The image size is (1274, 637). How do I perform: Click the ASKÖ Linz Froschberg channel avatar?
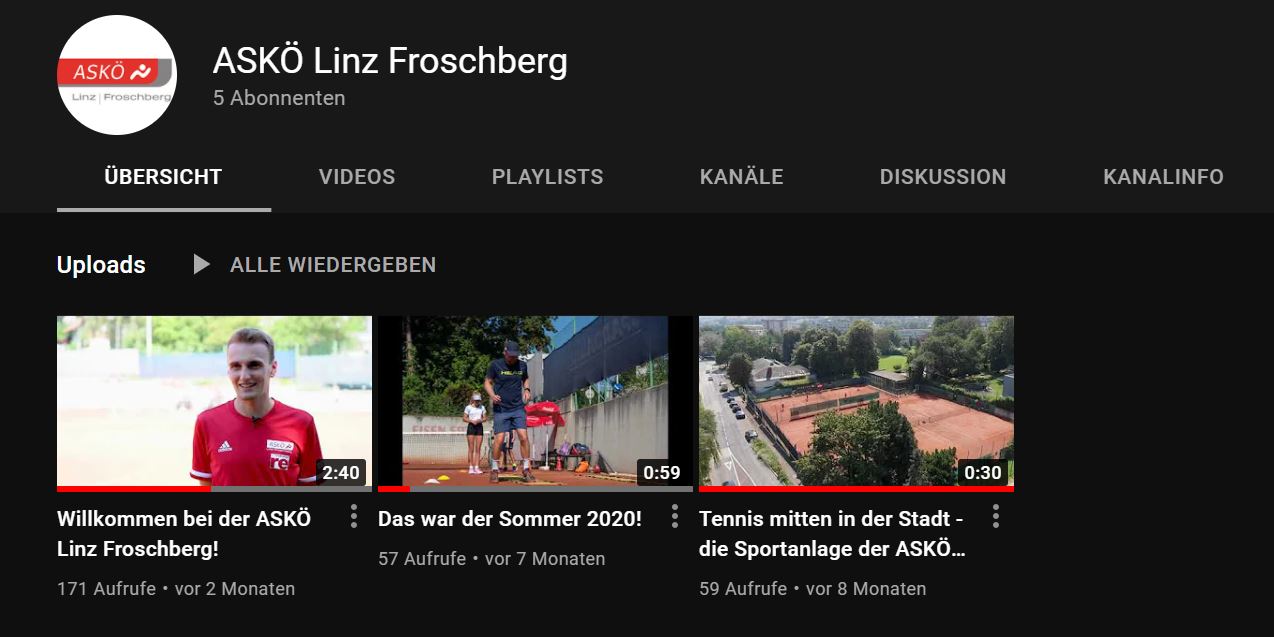point(117,75)
